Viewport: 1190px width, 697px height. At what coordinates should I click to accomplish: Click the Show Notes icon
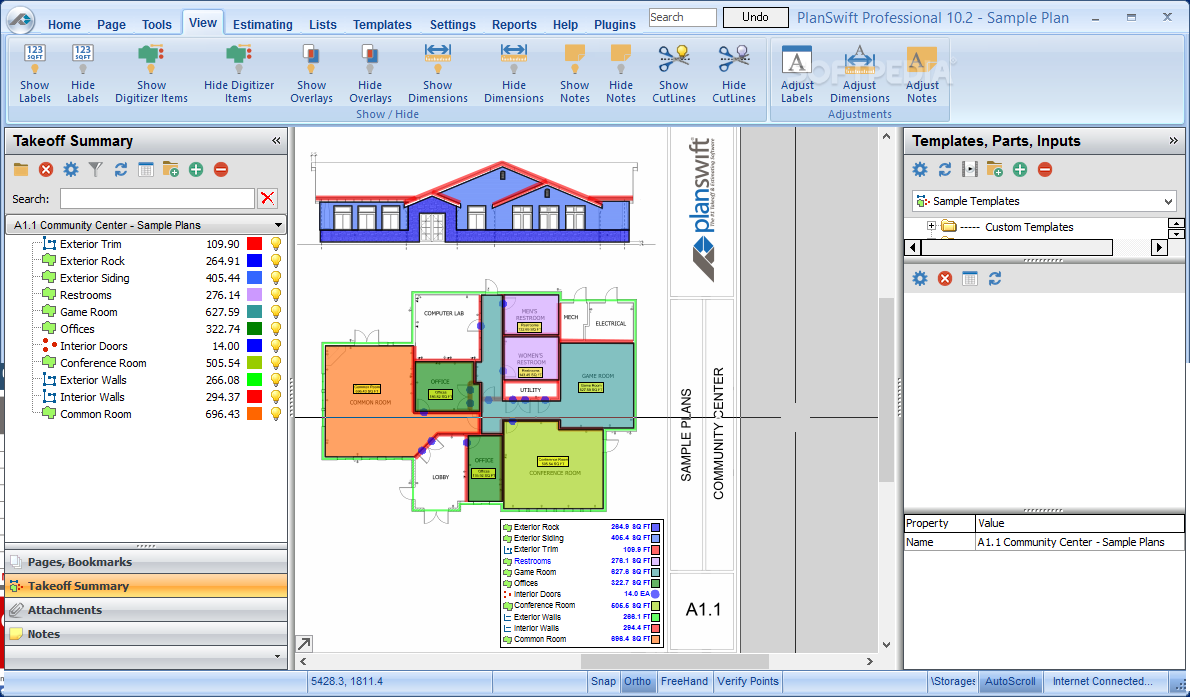(x=575, y=59)
